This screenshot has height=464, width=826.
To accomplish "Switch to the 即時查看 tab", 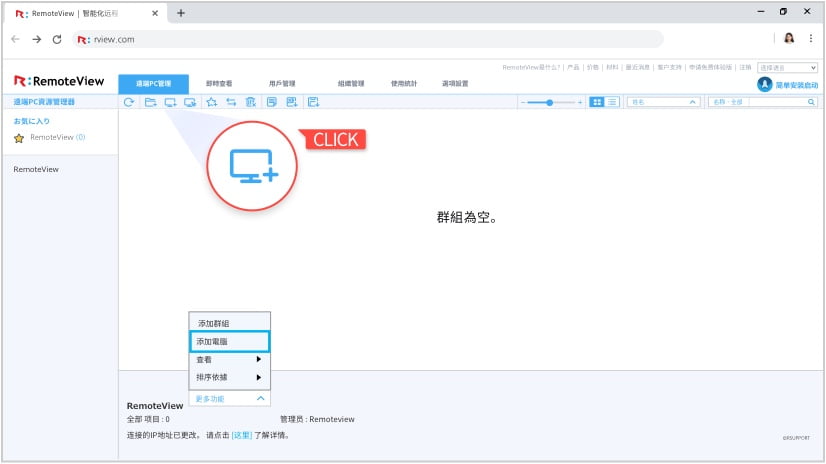I will tap(219, 84).
